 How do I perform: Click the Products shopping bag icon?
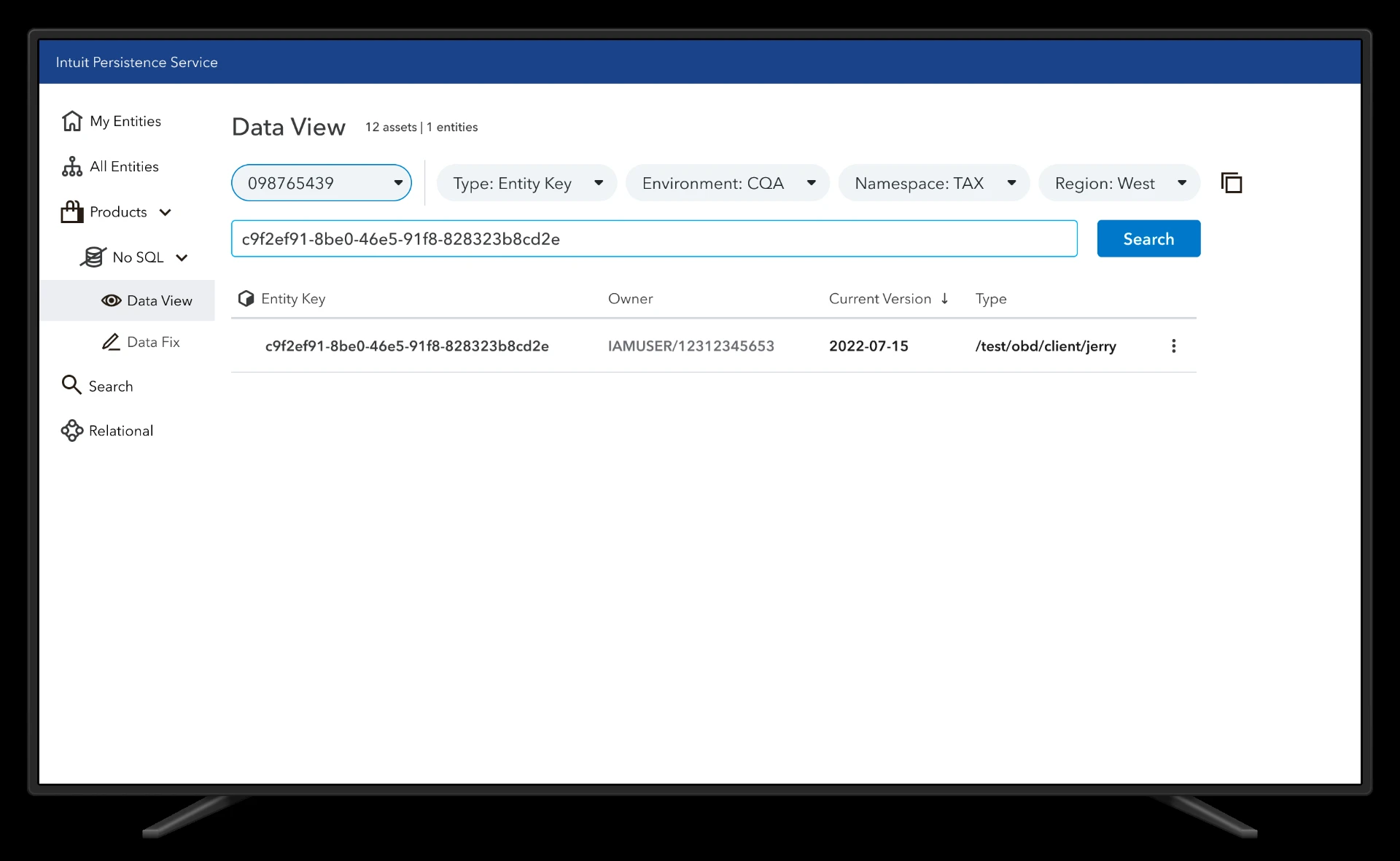pyautogui.click(x=72, y=211)
